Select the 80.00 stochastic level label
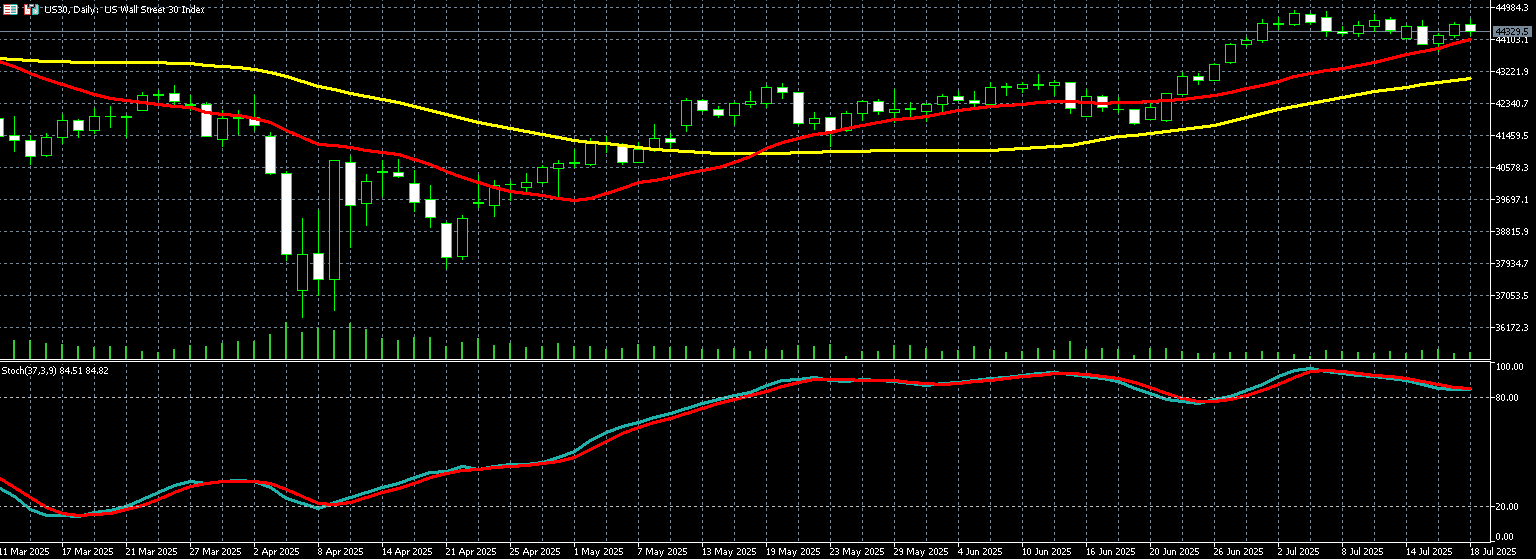 click(1505, 398)
